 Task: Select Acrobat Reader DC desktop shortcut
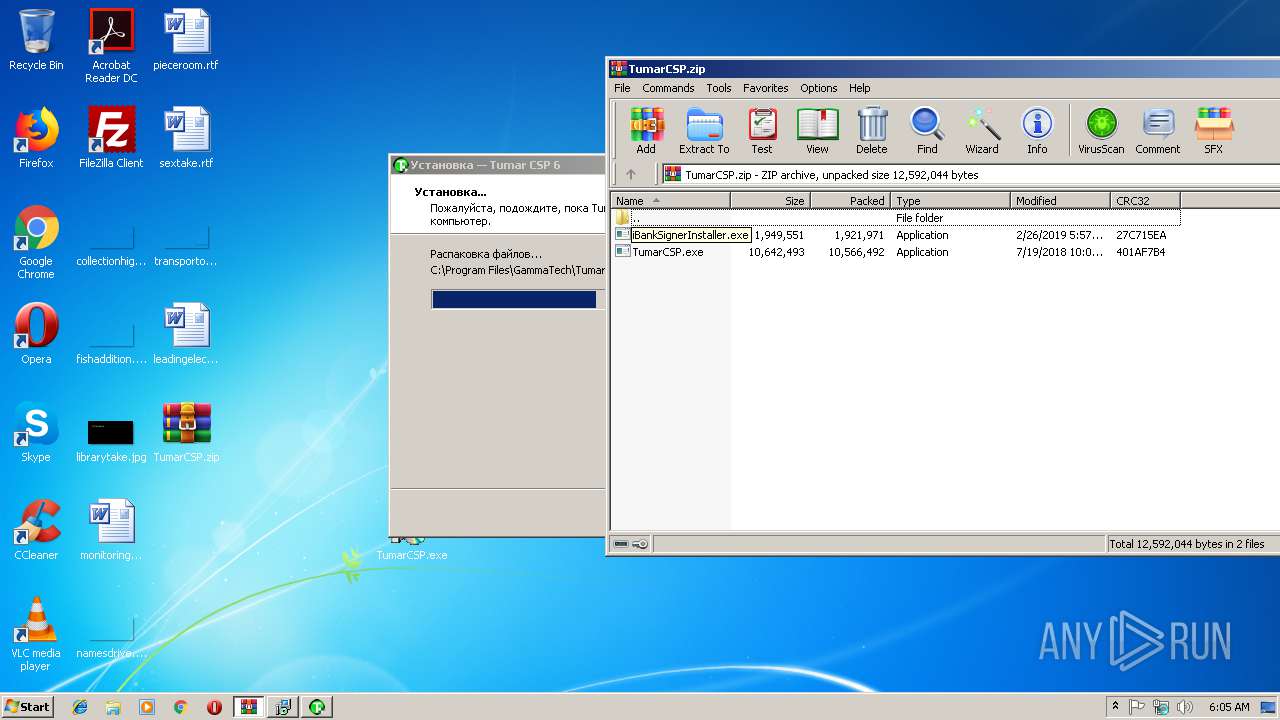pos(111,46)
